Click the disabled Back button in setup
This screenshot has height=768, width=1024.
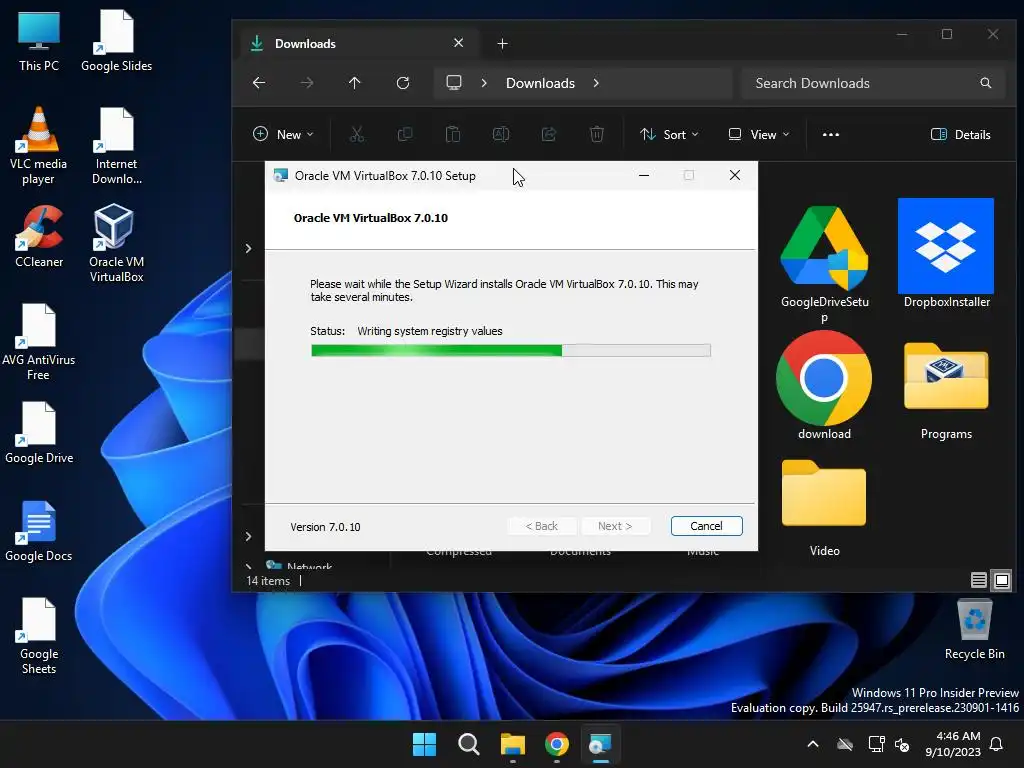542,526
